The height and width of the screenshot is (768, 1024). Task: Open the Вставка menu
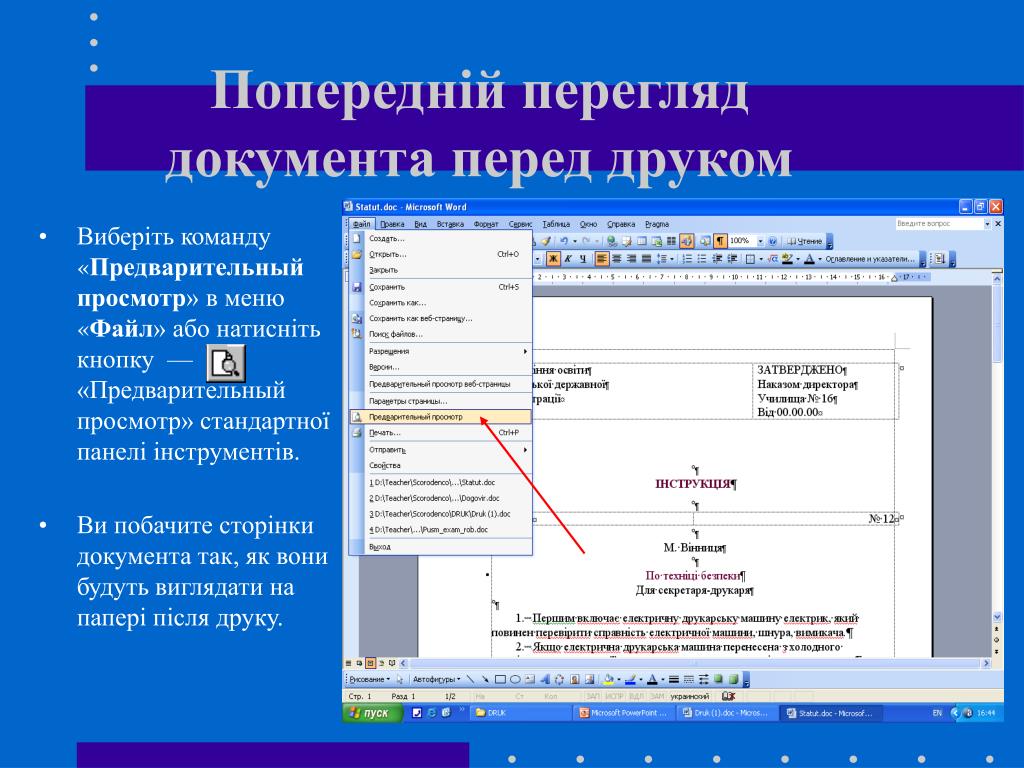[x=450, y=224]
